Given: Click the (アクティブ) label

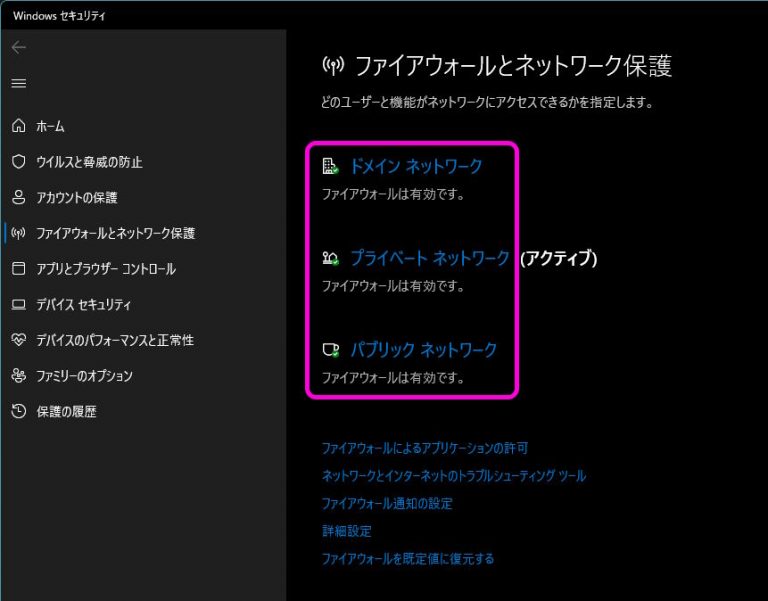Looking at the screenshot, I should pyautogui.click(x=558, y=258).
